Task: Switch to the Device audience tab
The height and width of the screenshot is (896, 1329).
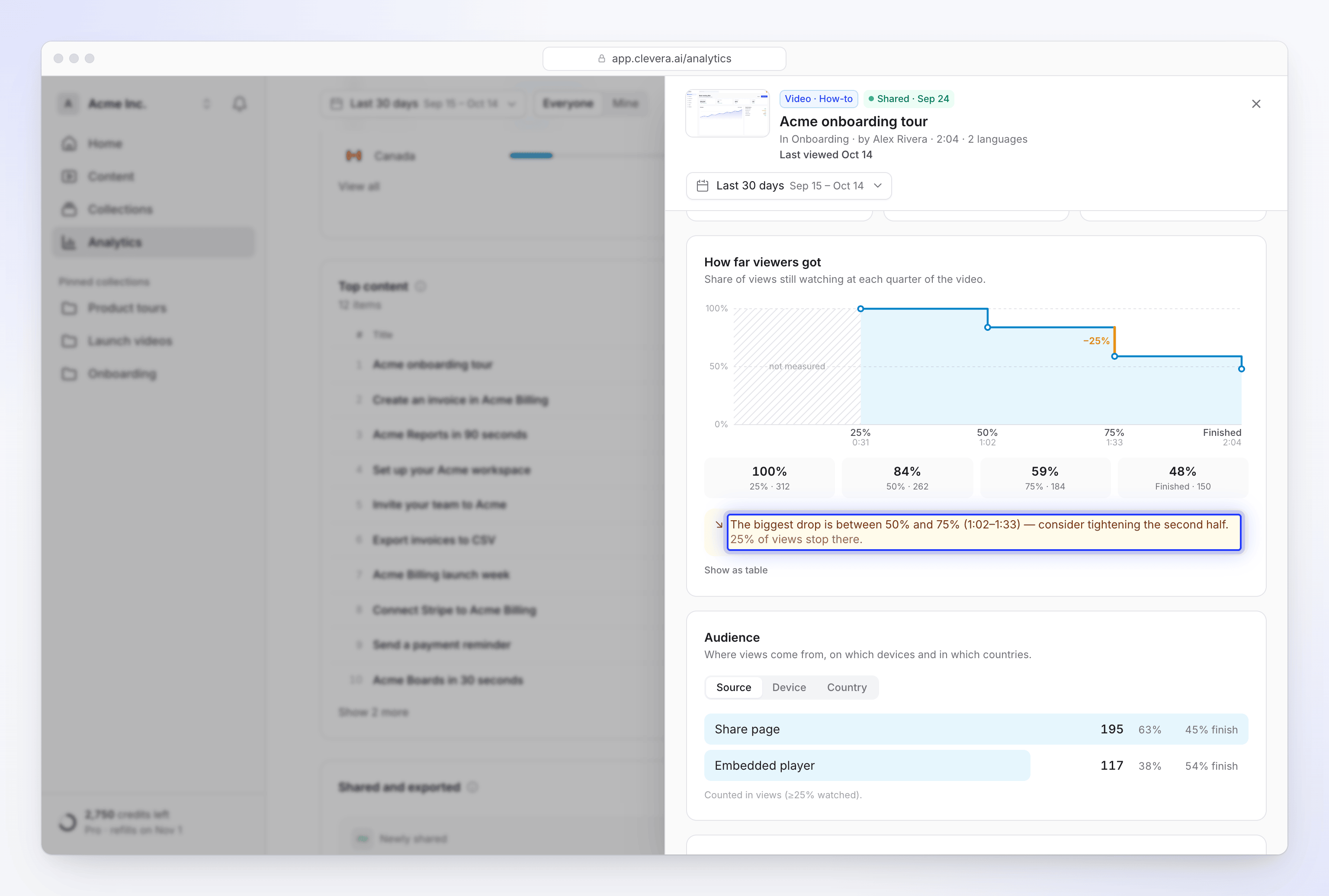Action: (789, 688)
